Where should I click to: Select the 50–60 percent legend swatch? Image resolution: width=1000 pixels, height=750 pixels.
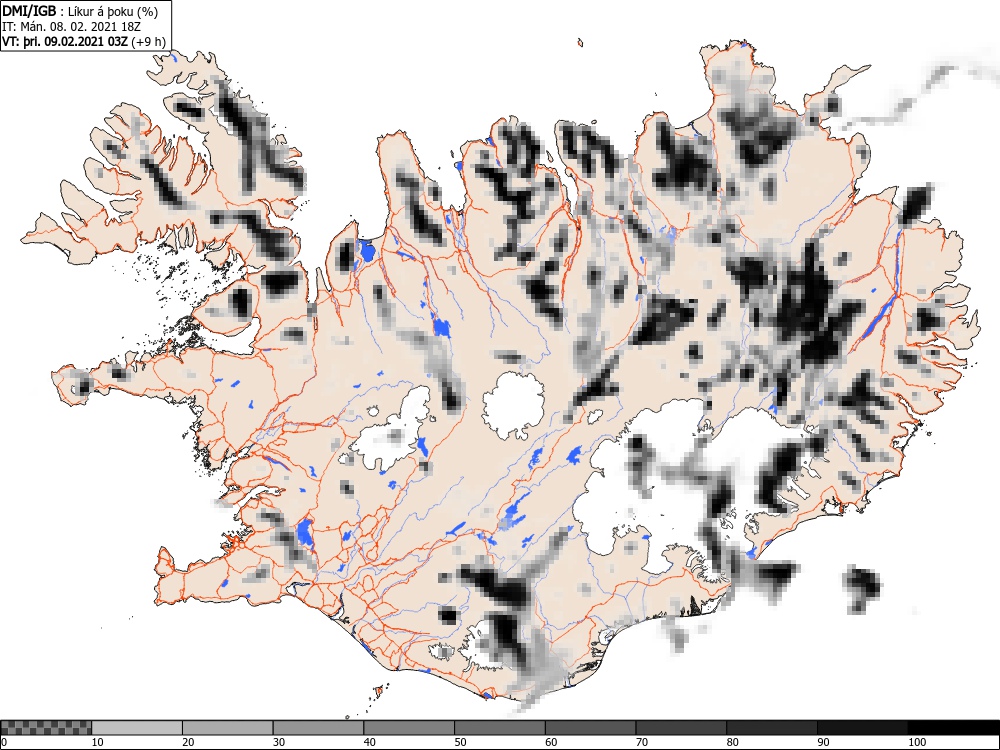click(500, 728)
